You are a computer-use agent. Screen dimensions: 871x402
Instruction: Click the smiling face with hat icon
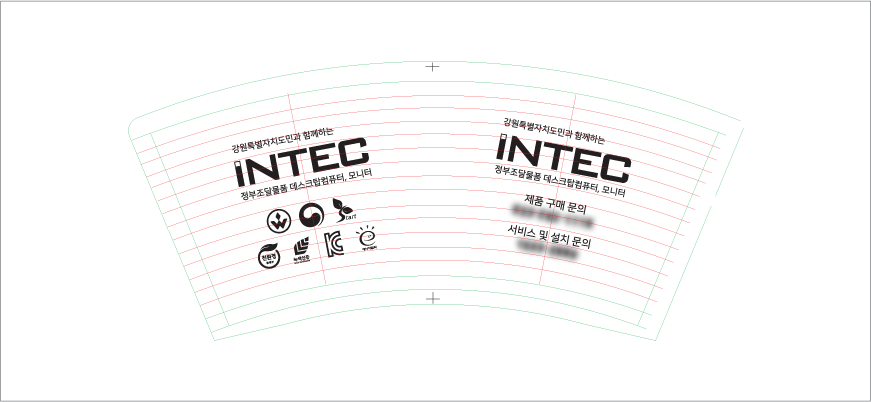(269, 255)
